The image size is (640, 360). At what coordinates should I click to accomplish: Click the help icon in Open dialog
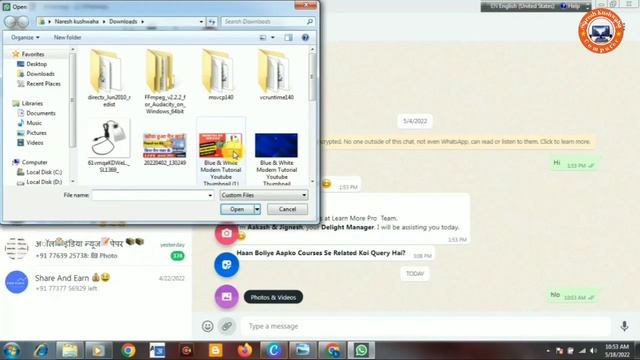[x=305, y=38]
